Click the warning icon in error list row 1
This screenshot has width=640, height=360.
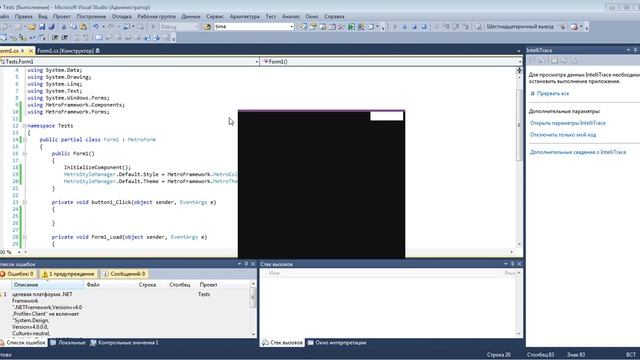1,294
